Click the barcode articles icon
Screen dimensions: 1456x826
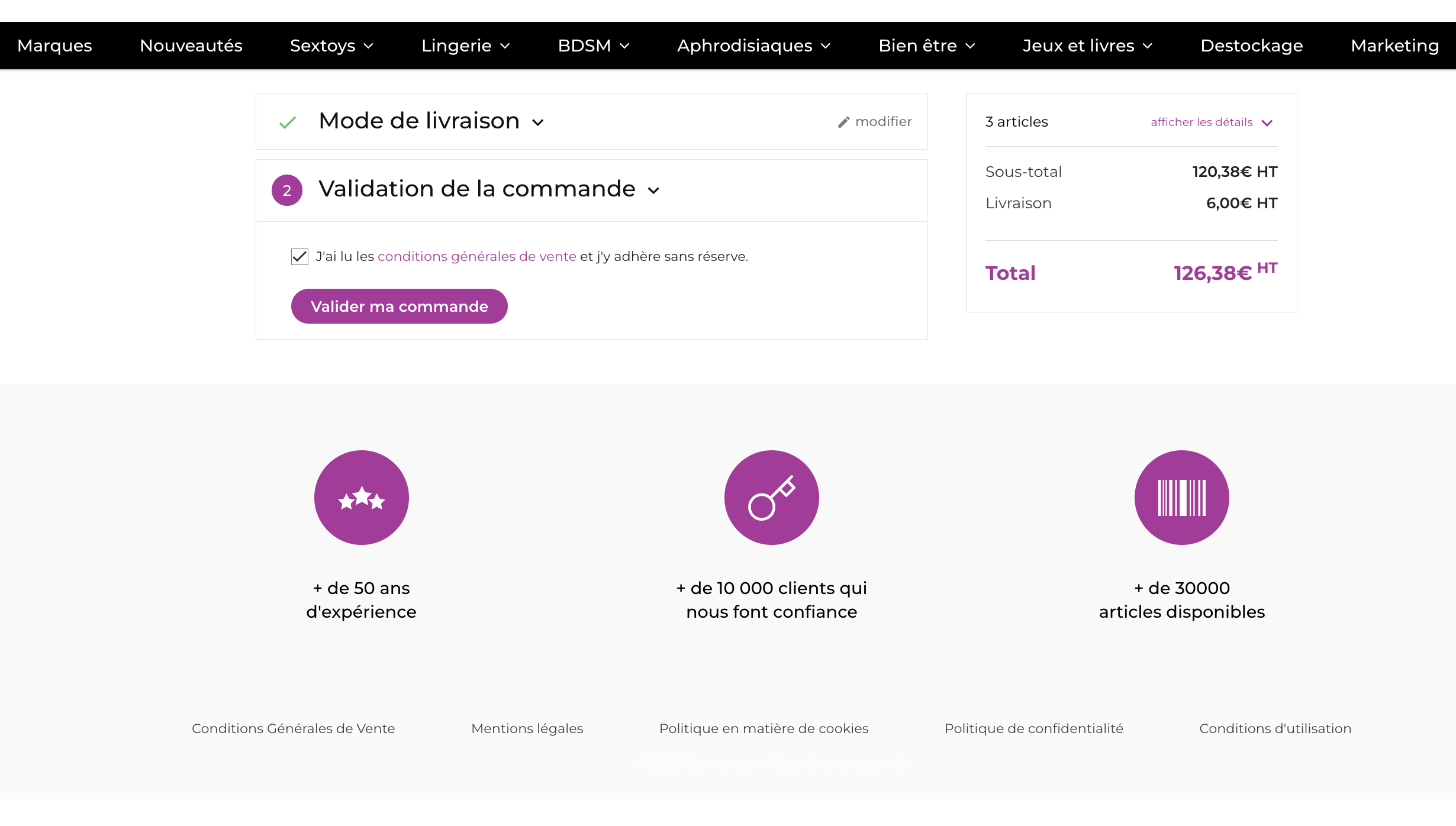[1181, 498]
